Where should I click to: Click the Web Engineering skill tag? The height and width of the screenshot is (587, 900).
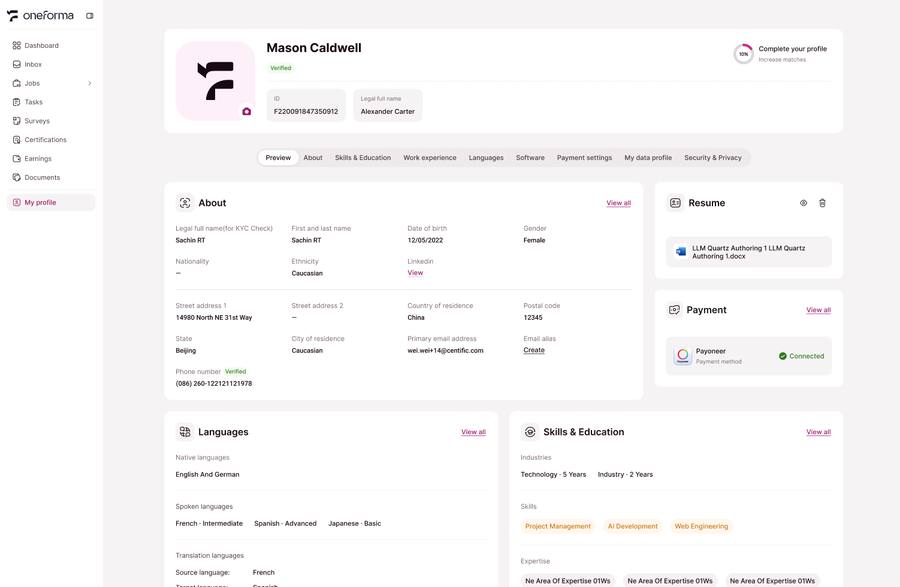pos(701,526)
